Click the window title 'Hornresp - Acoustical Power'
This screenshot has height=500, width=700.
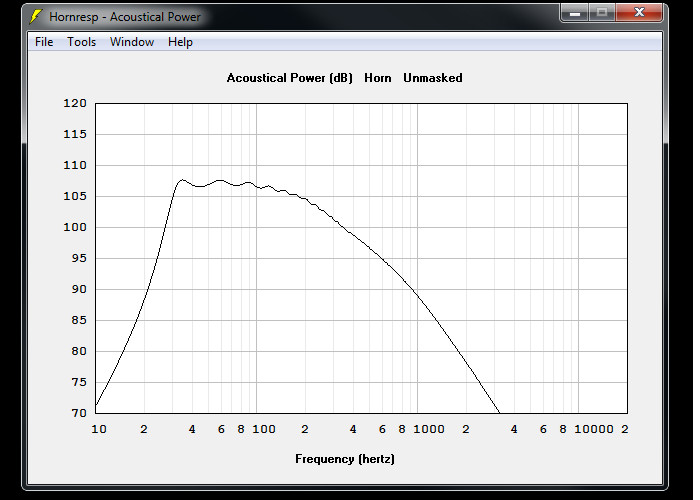[x=125, y=17]
